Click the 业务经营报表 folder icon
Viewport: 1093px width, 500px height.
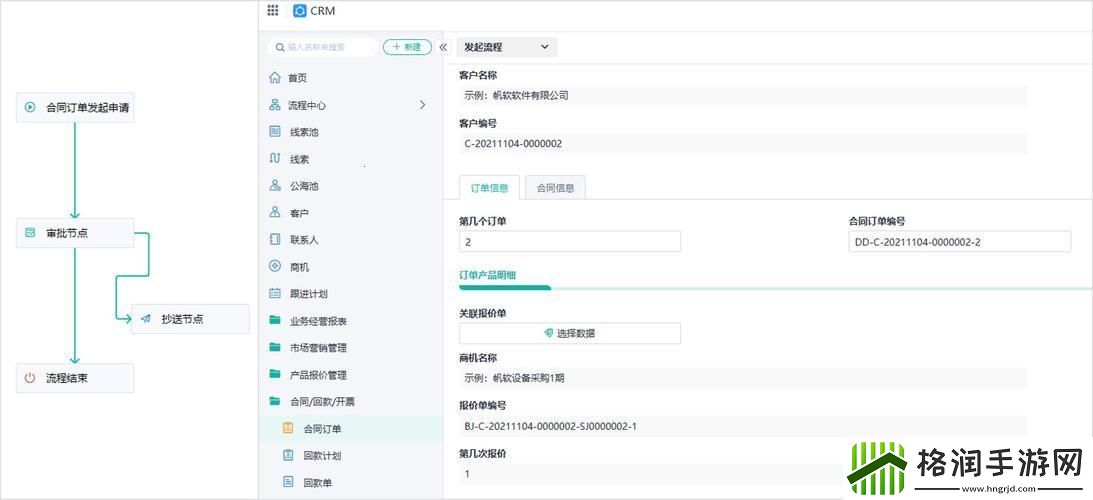(275, 321)
